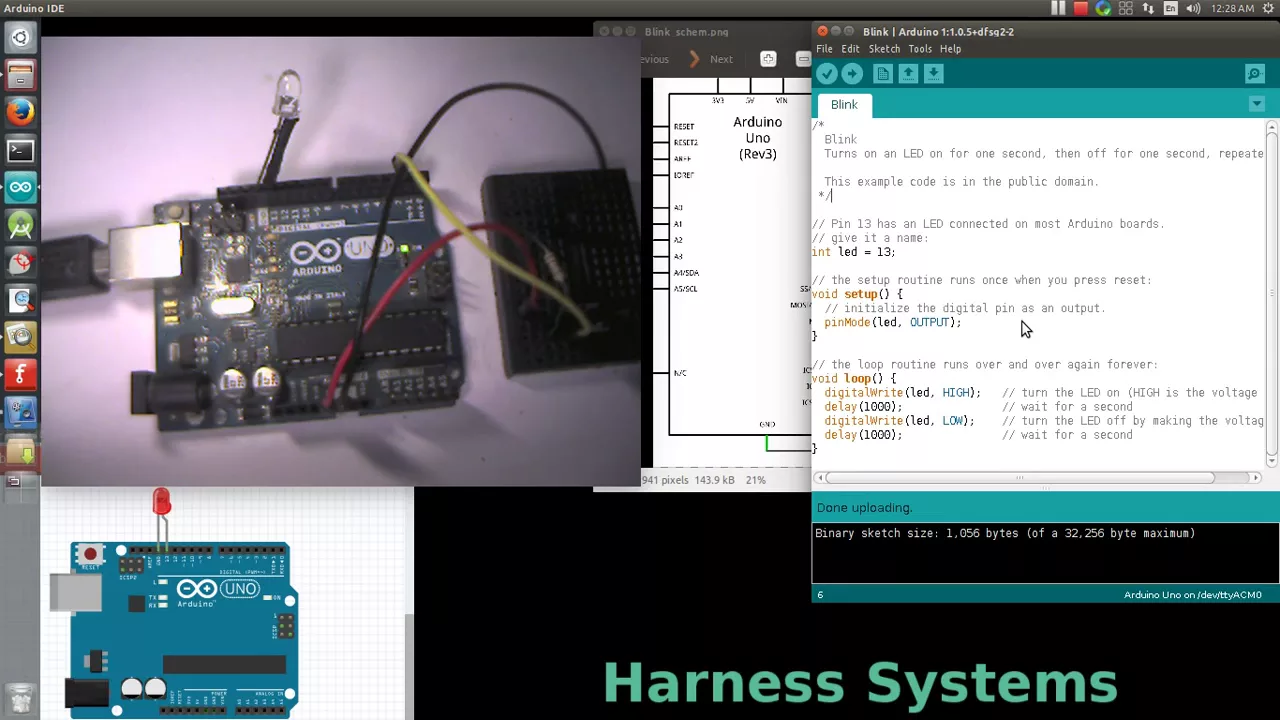The width and height of the screenshot is (1280, 720).
Task: Verify the Blink sketch in Arduino IDE
Action: coord(826,74)
